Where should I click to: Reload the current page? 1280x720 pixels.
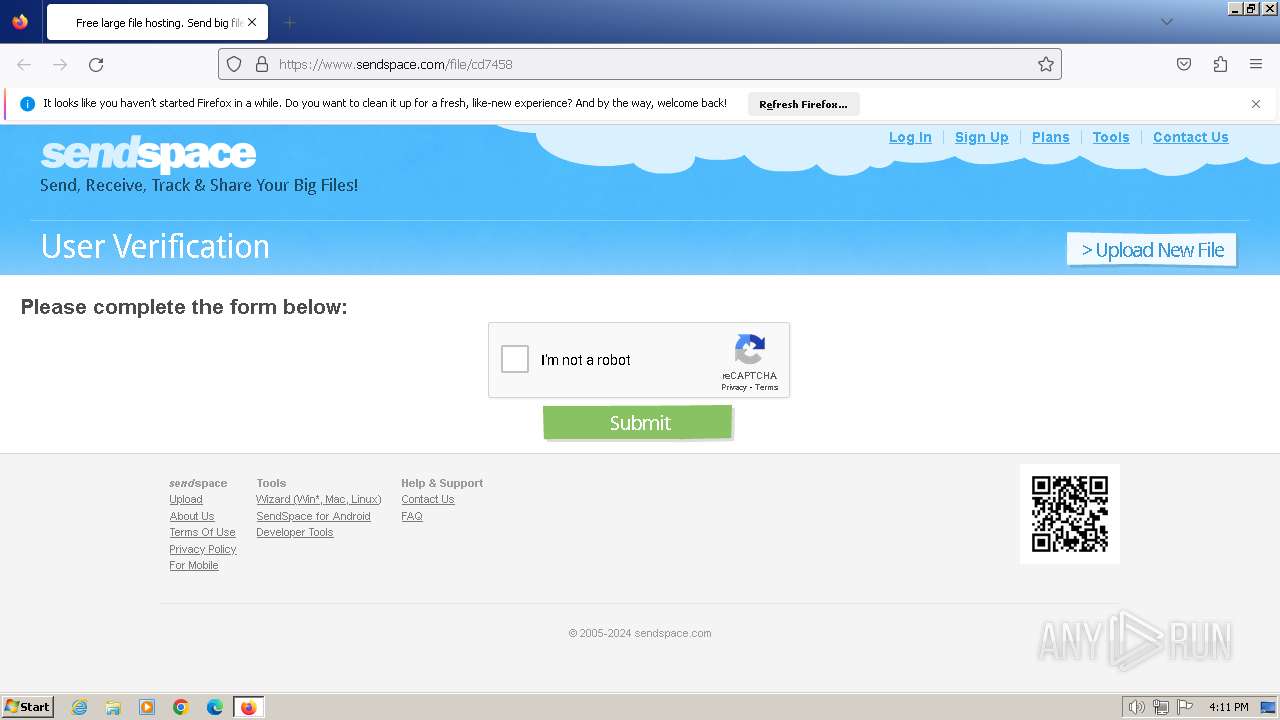(96, 64)
